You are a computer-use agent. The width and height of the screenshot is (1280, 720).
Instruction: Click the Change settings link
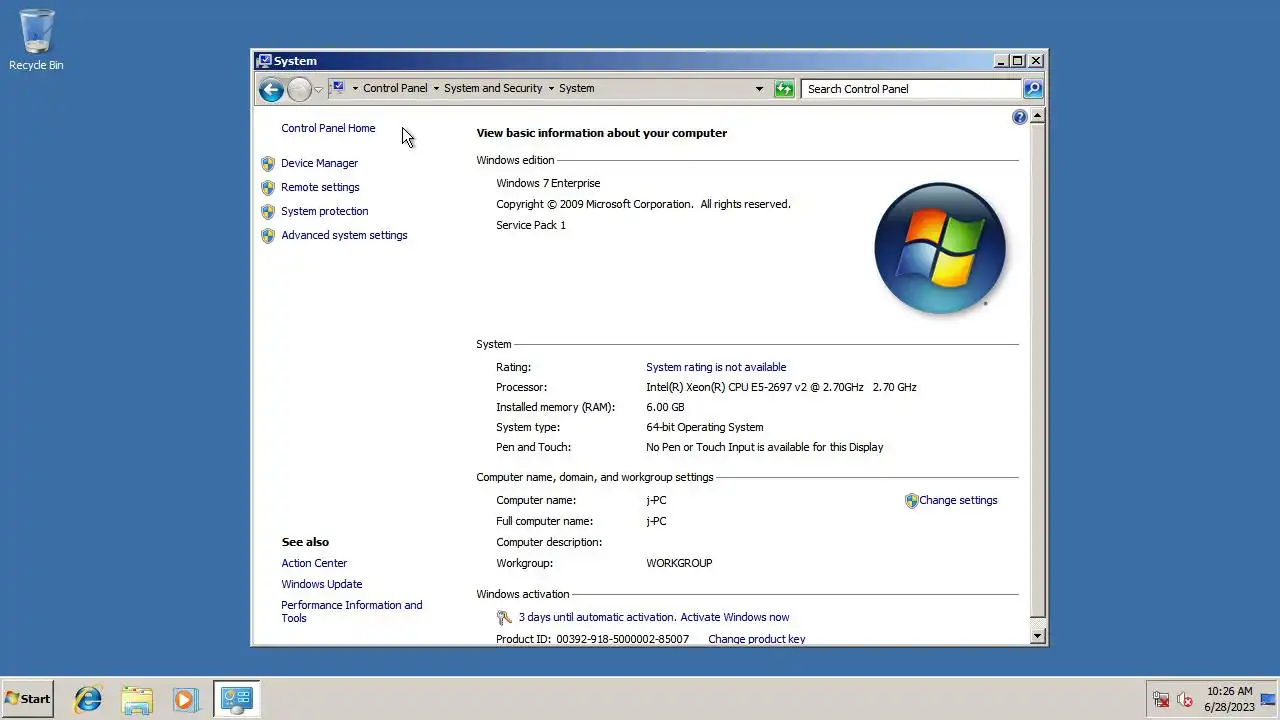click(x=958, y=500)
